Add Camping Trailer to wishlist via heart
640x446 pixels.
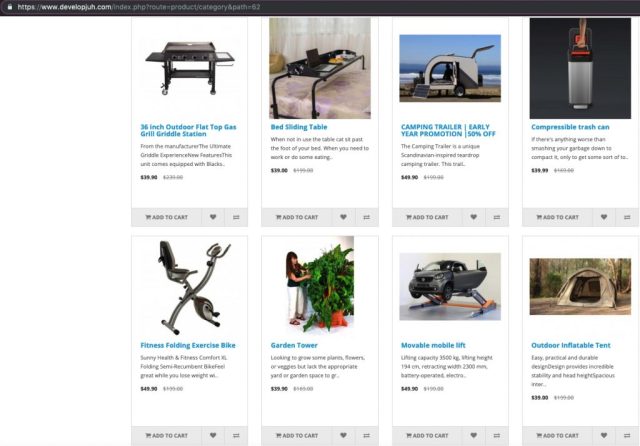tap(473, 217)
